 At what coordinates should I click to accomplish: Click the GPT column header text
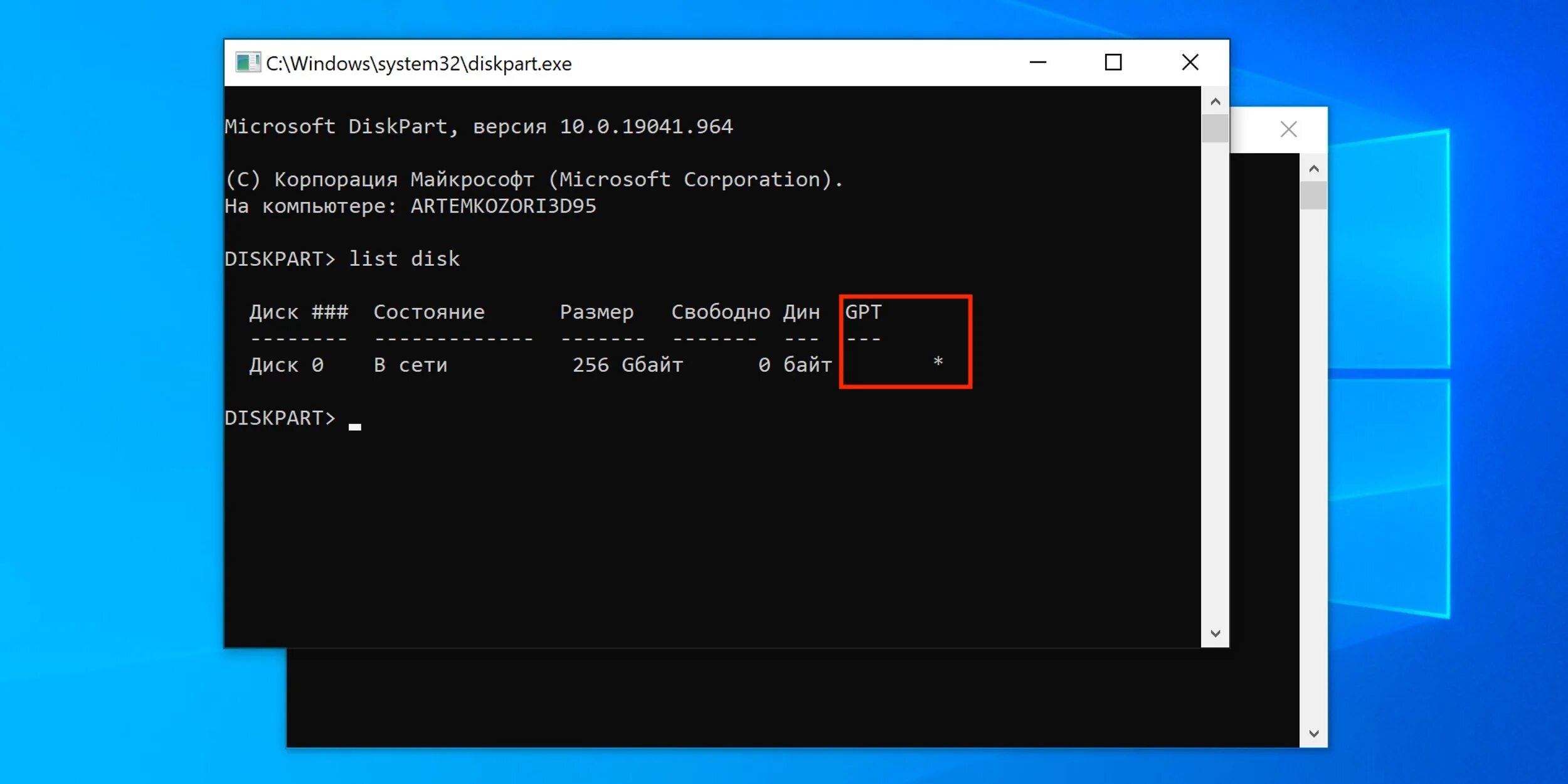863,312
